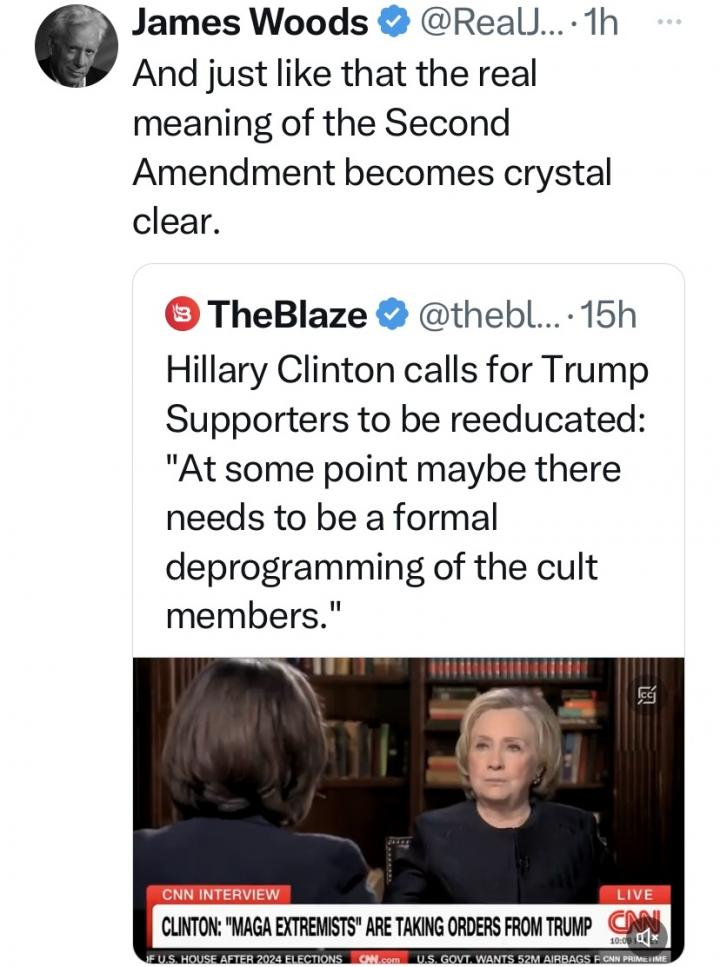Screen dimensions: 720x967
Task: Unmute the video with speaker icon
Action: (x=646, y=936)
